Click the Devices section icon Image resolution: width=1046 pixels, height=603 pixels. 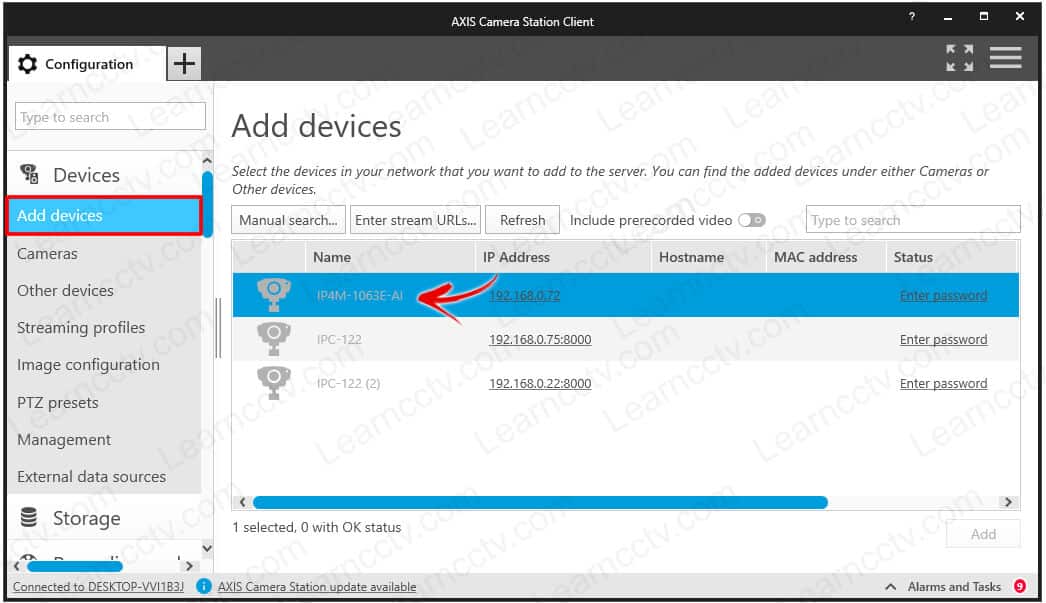29,175
